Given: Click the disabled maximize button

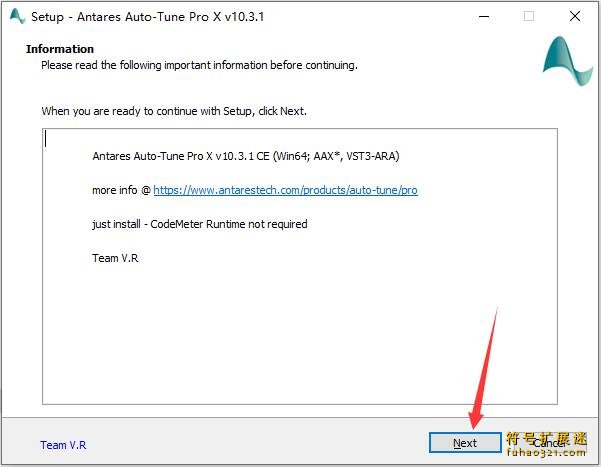Looking at the screenshot, I should pos(529,16).
